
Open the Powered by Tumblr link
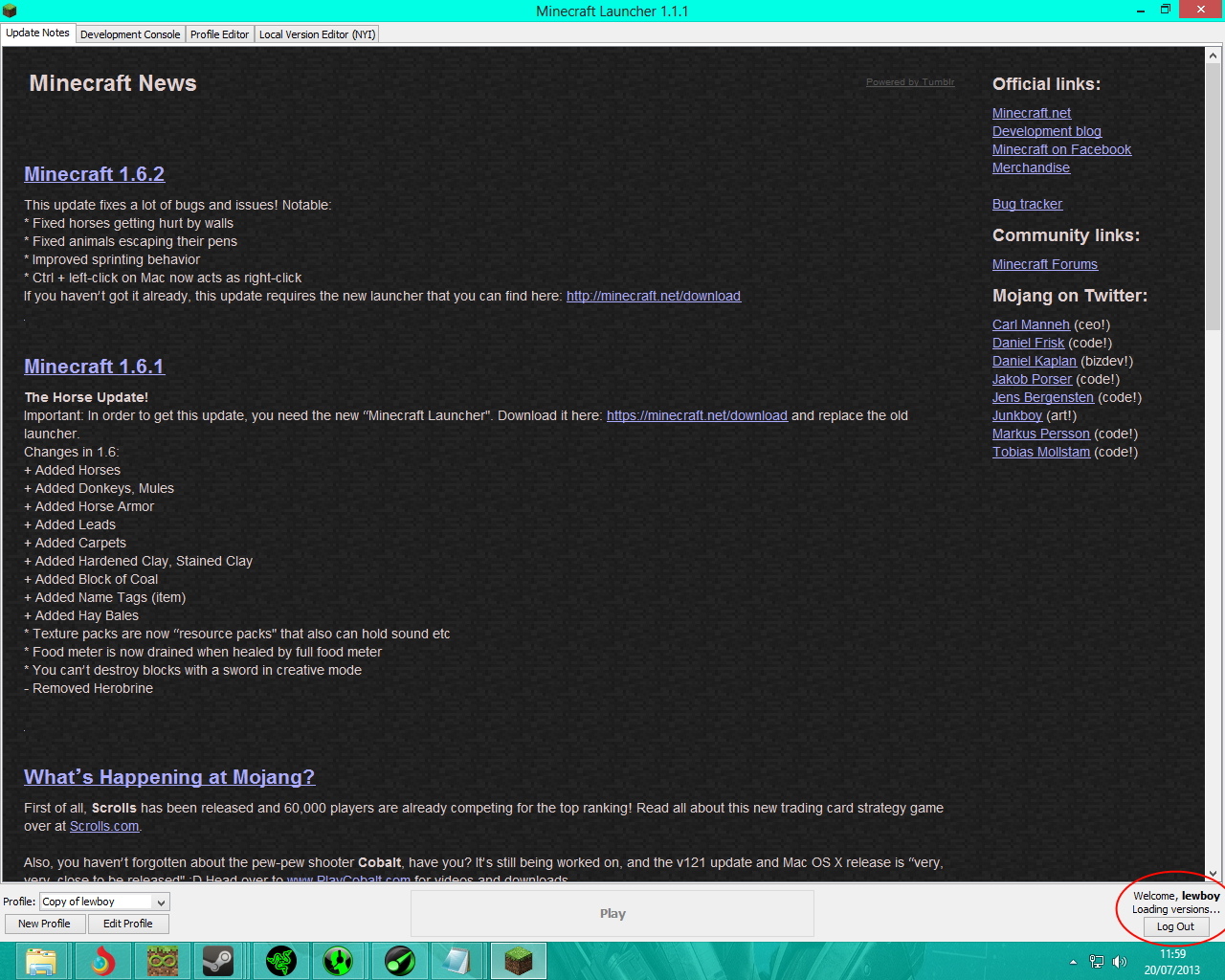pos(910,82)
